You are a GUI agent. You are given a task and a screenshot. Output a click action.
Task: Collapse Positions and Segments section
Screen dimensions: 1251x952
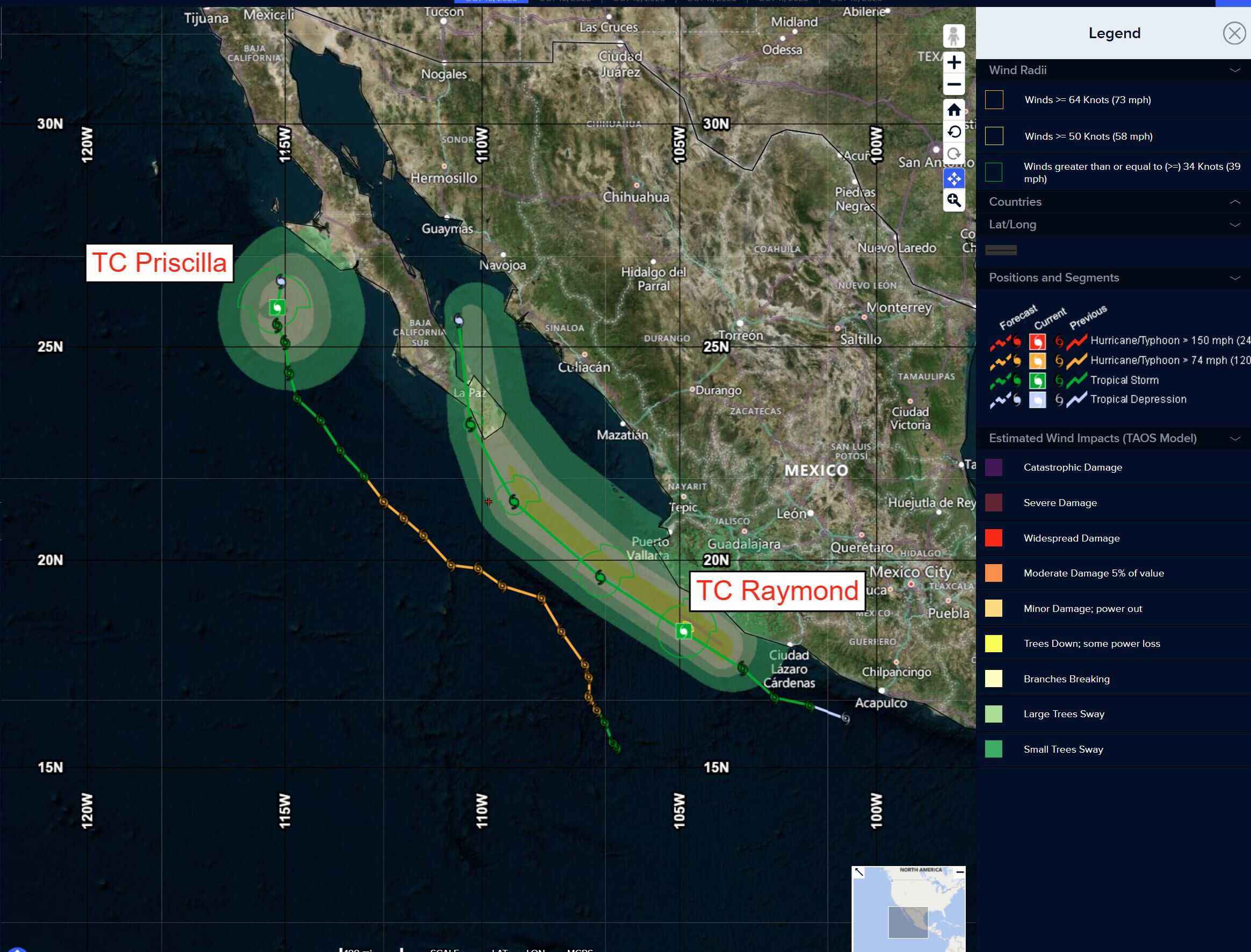coord(1234,278)
